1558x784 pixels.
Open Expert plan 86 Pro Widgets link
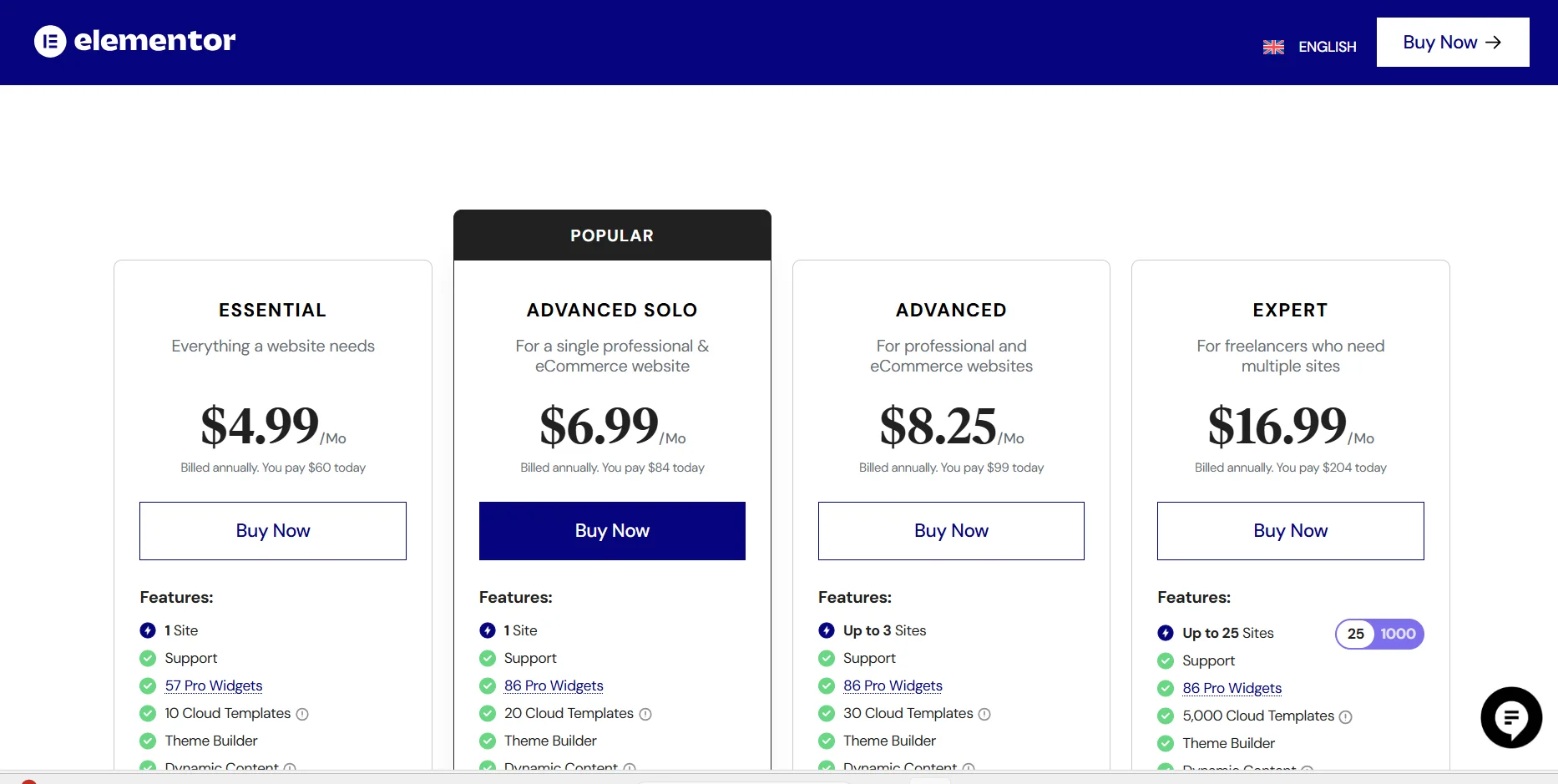click(x=1232, y=688)
